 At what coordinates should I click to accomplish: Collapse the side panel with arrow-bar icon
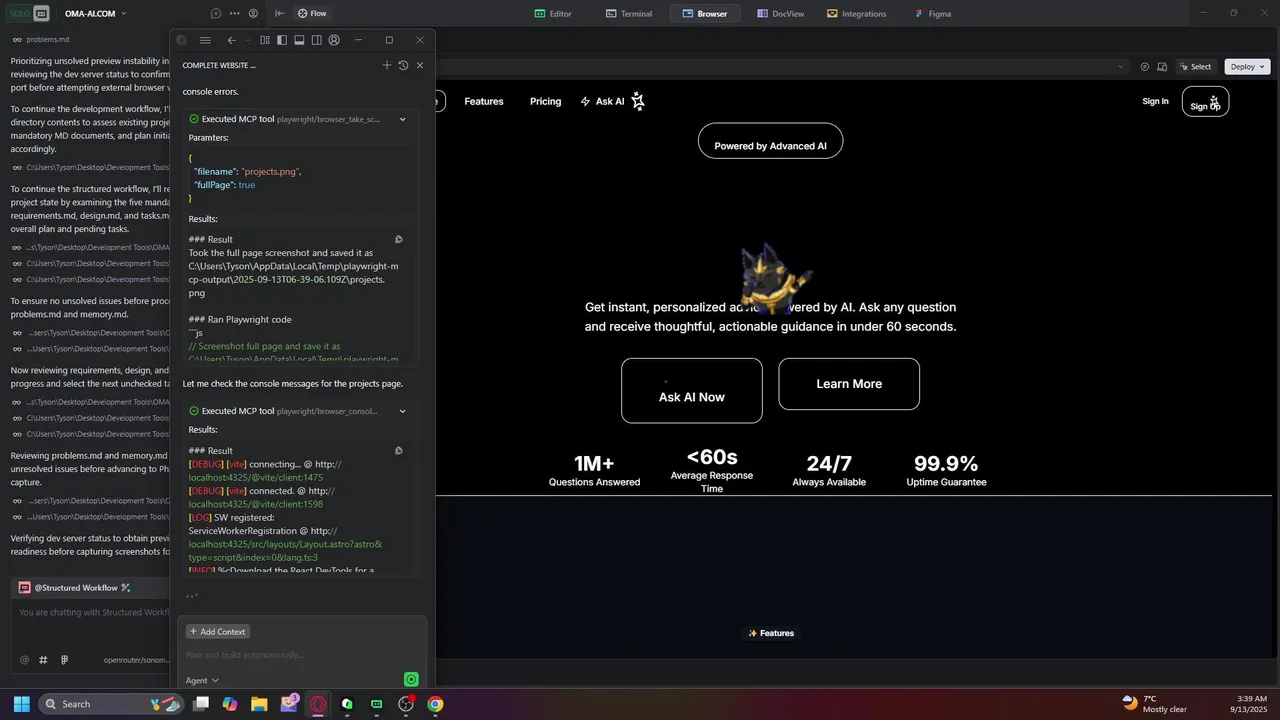(280, 13)
